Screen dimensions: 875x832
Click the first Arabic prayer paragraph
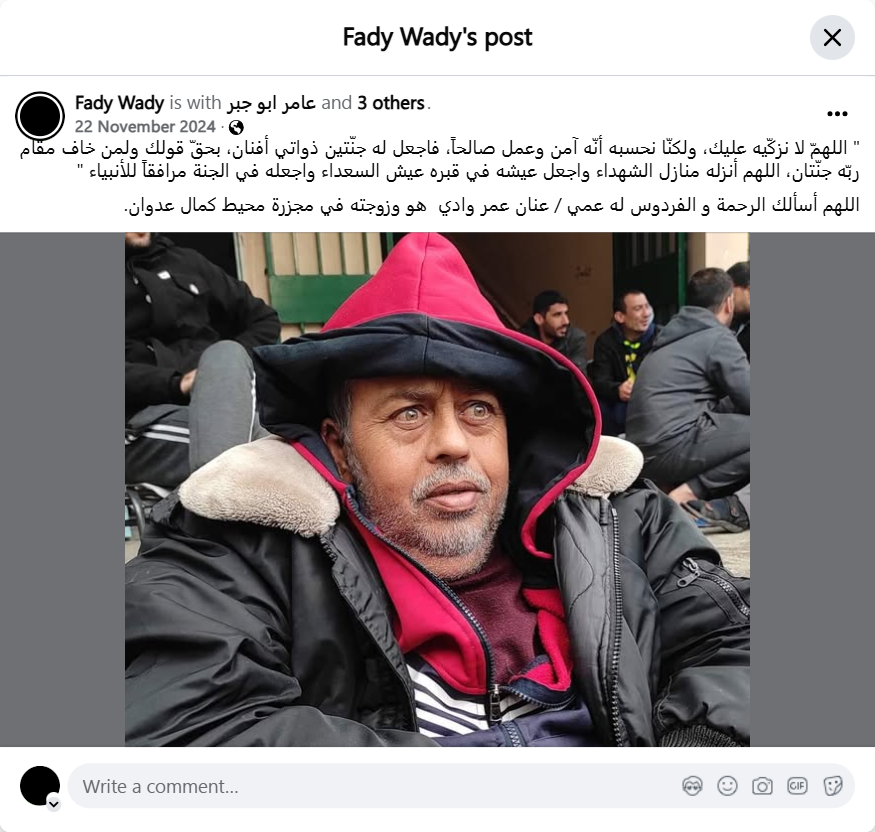tap(439, 160)
